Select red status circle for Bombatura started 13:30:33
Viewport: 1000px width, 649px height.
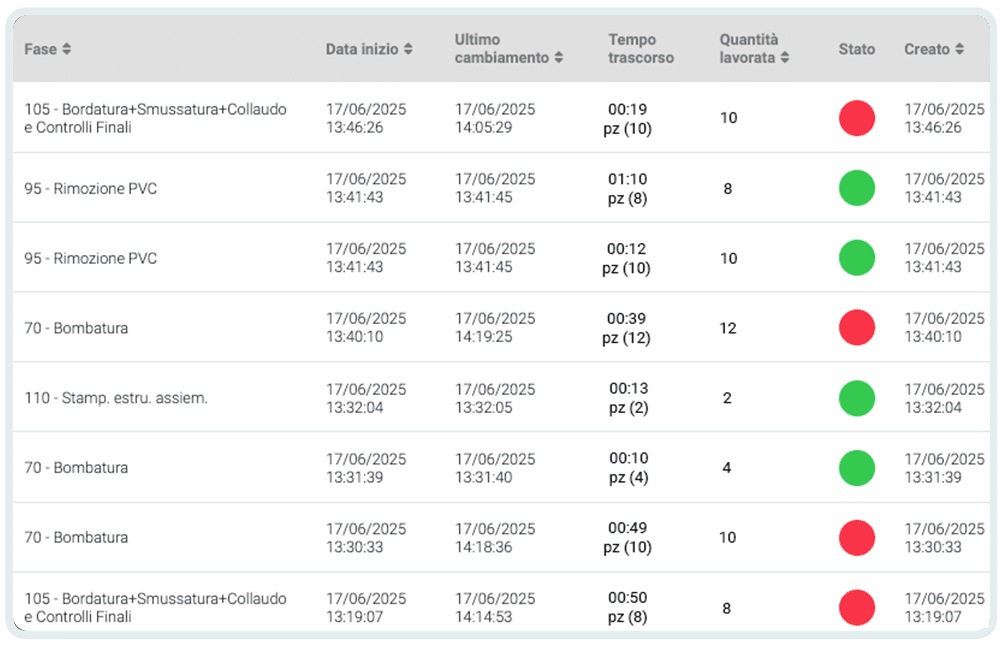pos(856,538)
